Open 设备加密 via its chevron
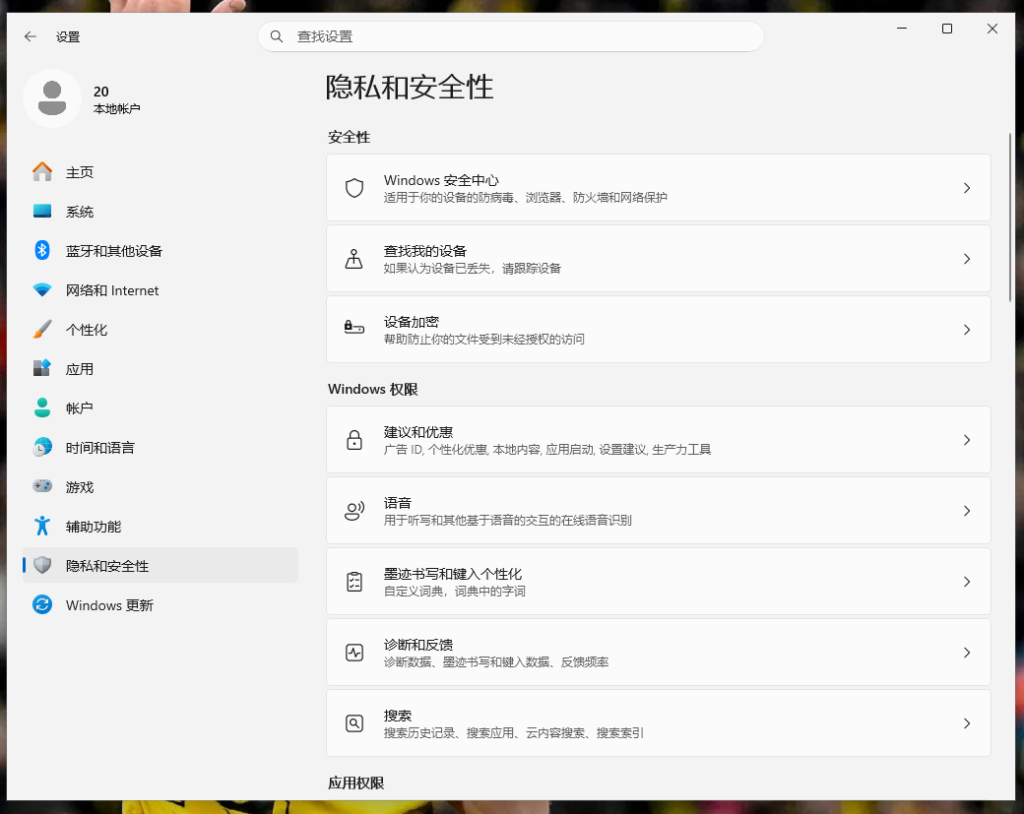The height and width of the screenshot is (814, 1024). pos(967,330)
